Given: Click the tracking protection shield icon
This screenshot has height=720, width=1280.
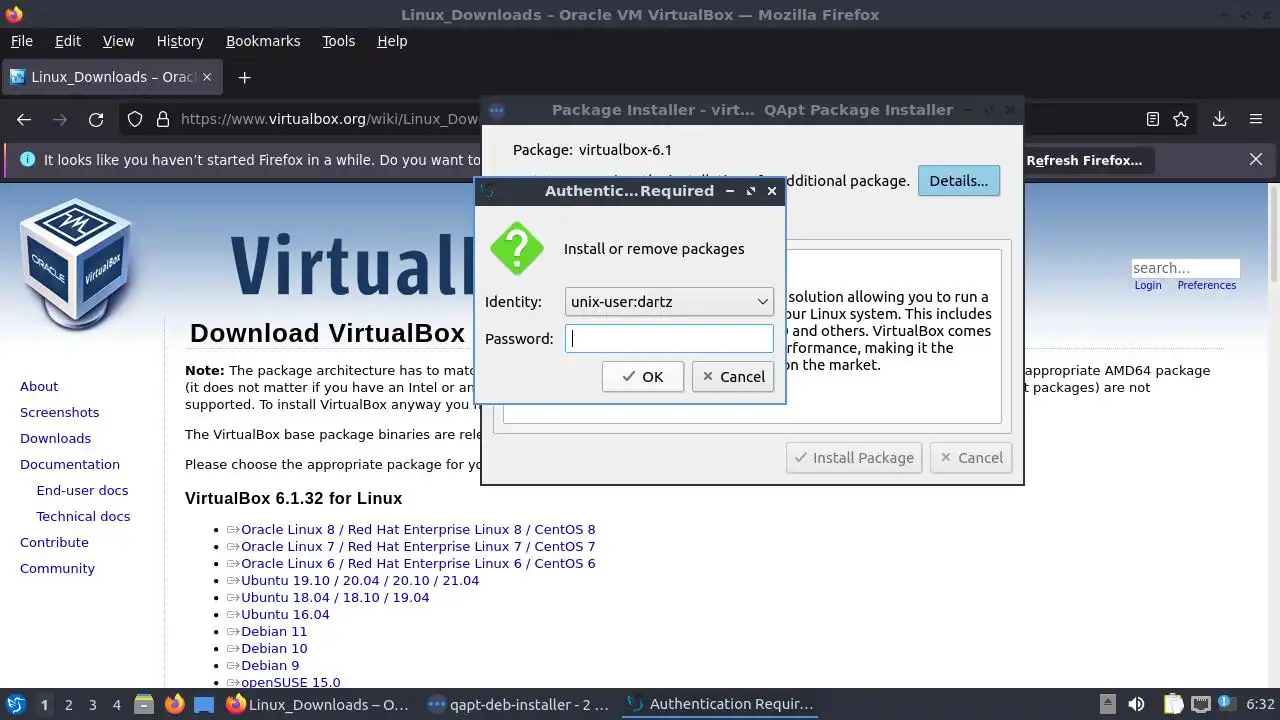Looking at the screenshot, I should pyautogui.click(x=135, y=119).
